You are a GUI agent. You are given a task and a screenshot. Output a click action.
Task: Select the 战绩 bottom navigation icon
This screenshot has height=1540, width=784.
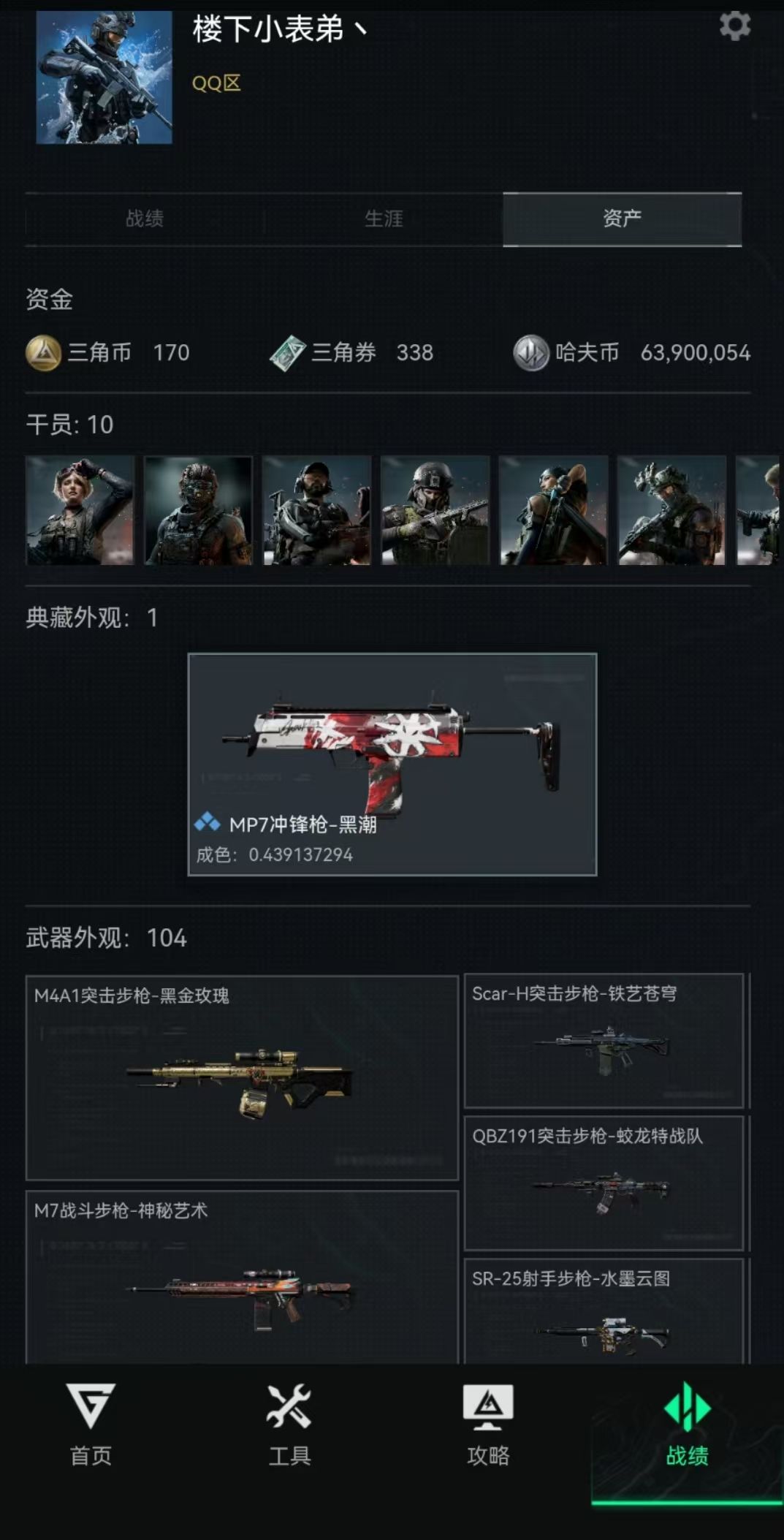[687, 1406]
